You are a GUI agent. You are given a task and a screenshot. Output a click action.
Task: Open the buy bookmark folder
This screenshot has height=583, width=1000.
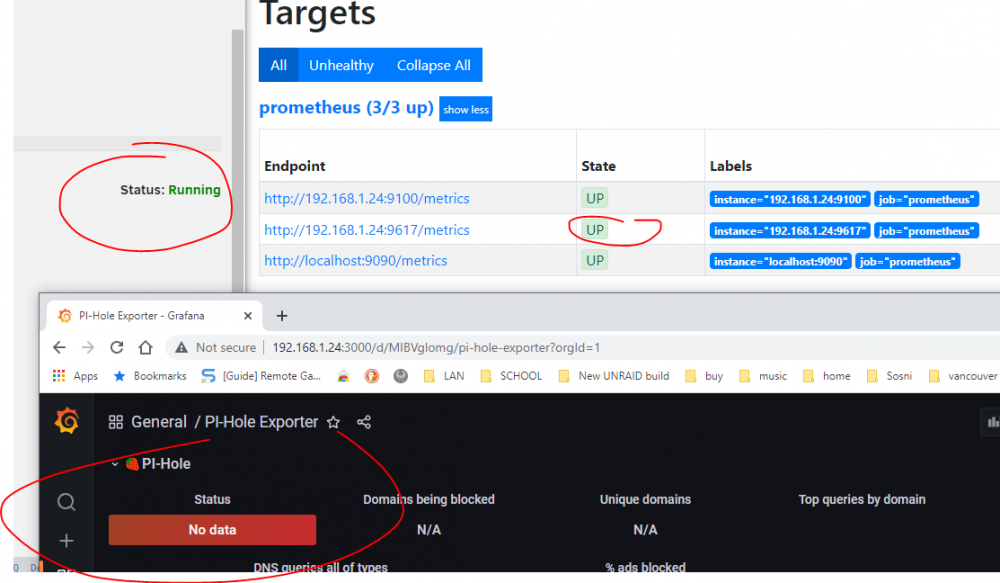[x=704, y=376]
